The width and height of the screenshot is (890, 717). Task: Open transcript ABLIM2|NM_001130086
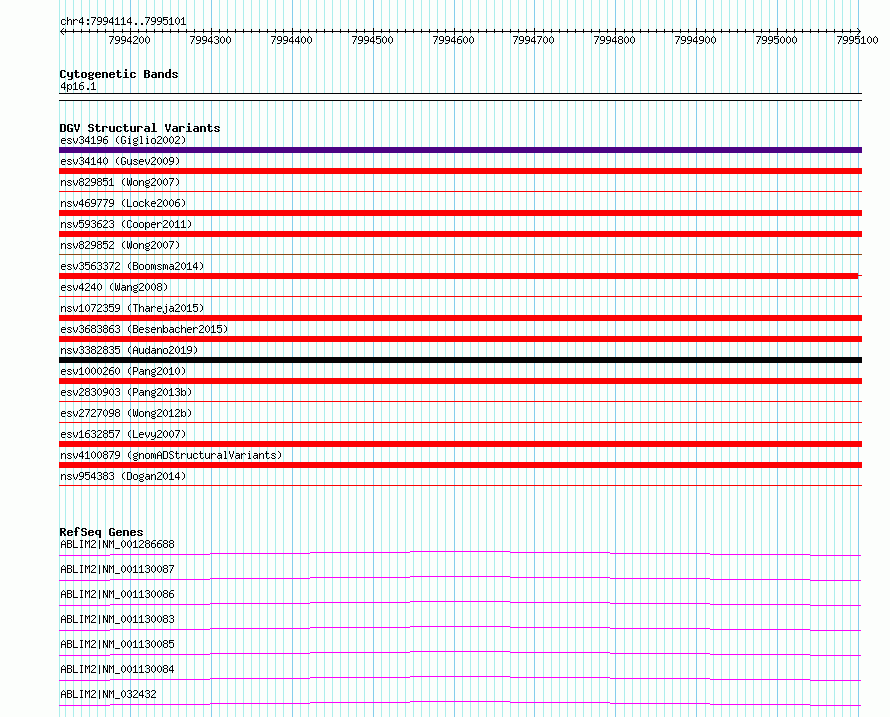117,594
